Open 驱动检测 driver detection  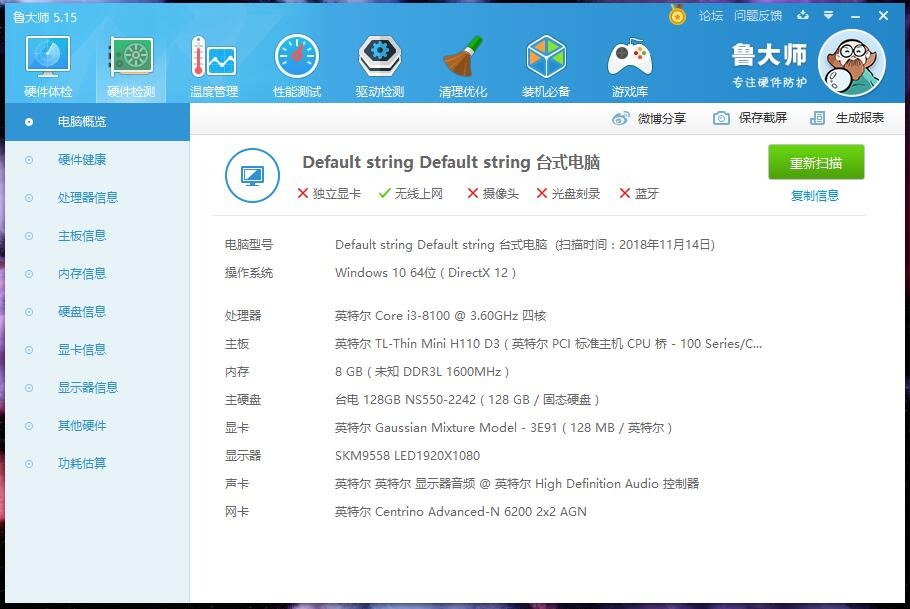pyautogui.click(x=379, y=63)
